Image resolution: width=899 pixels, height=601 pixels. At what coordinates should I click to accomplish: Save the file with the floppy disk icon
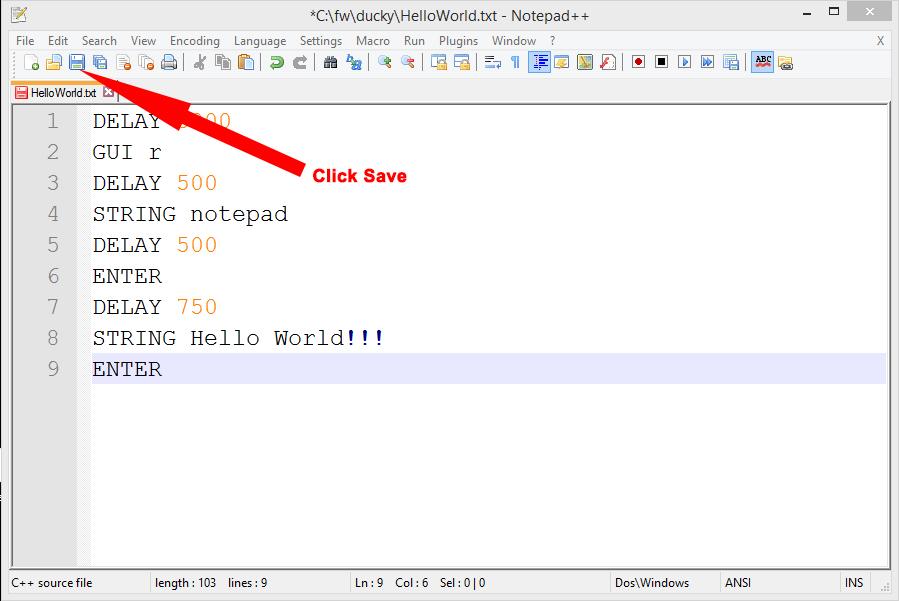click(77, 62)
